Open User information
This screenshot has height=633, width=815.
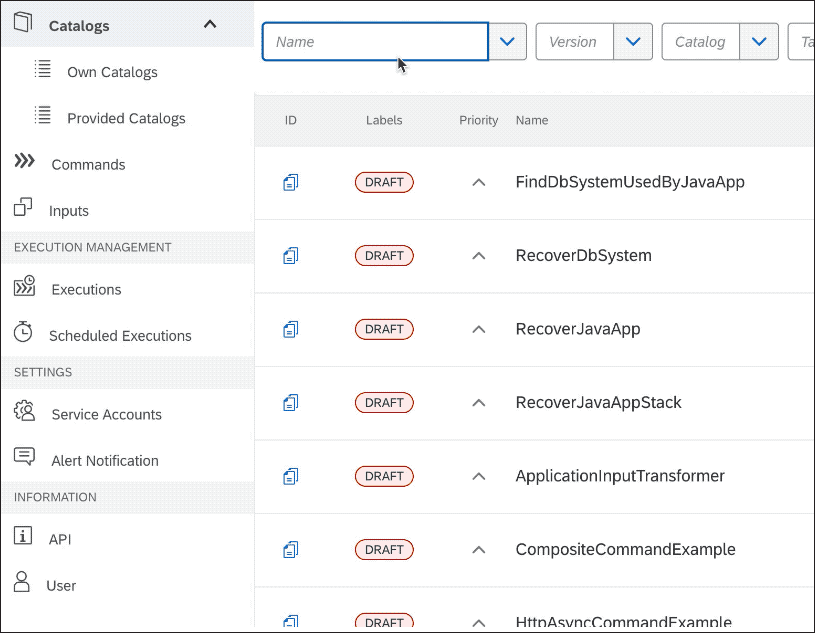(x=61, y=586)
